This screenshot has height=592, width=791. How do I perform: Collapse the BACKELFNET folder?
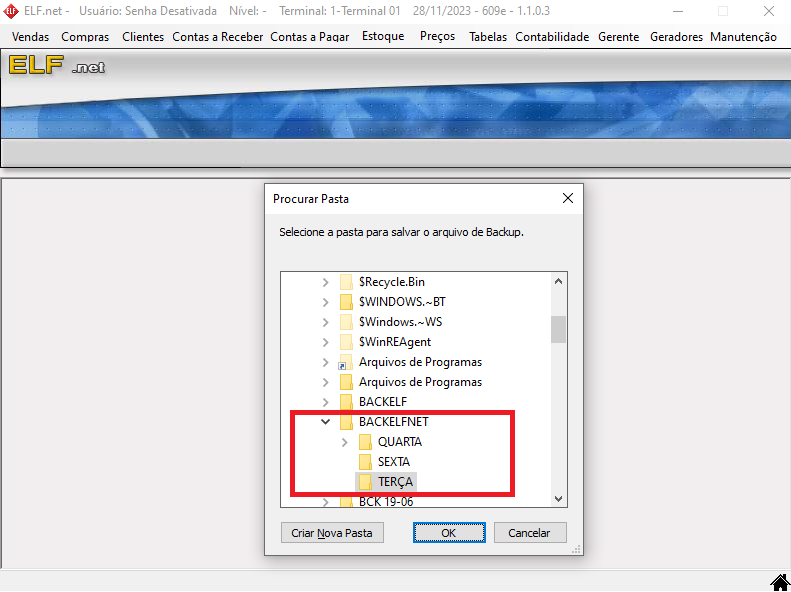[325, 422]
